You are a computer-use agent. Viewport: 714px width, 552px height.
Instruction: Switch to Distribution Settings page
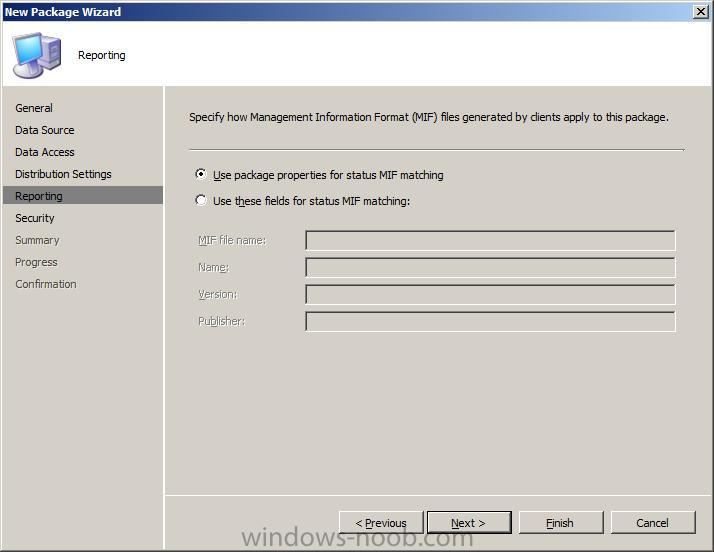coord(63,174)
